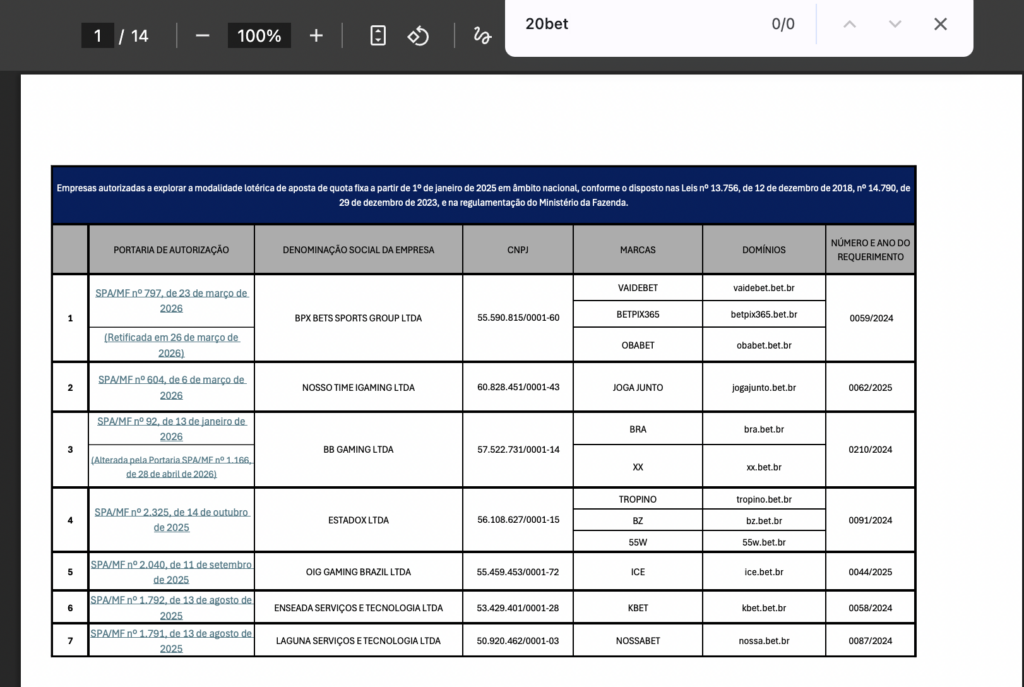This screenshot has height=687, width=1024.
Task: Click the xx.bet.br domain cell
Action: click(x=763, y=467)
